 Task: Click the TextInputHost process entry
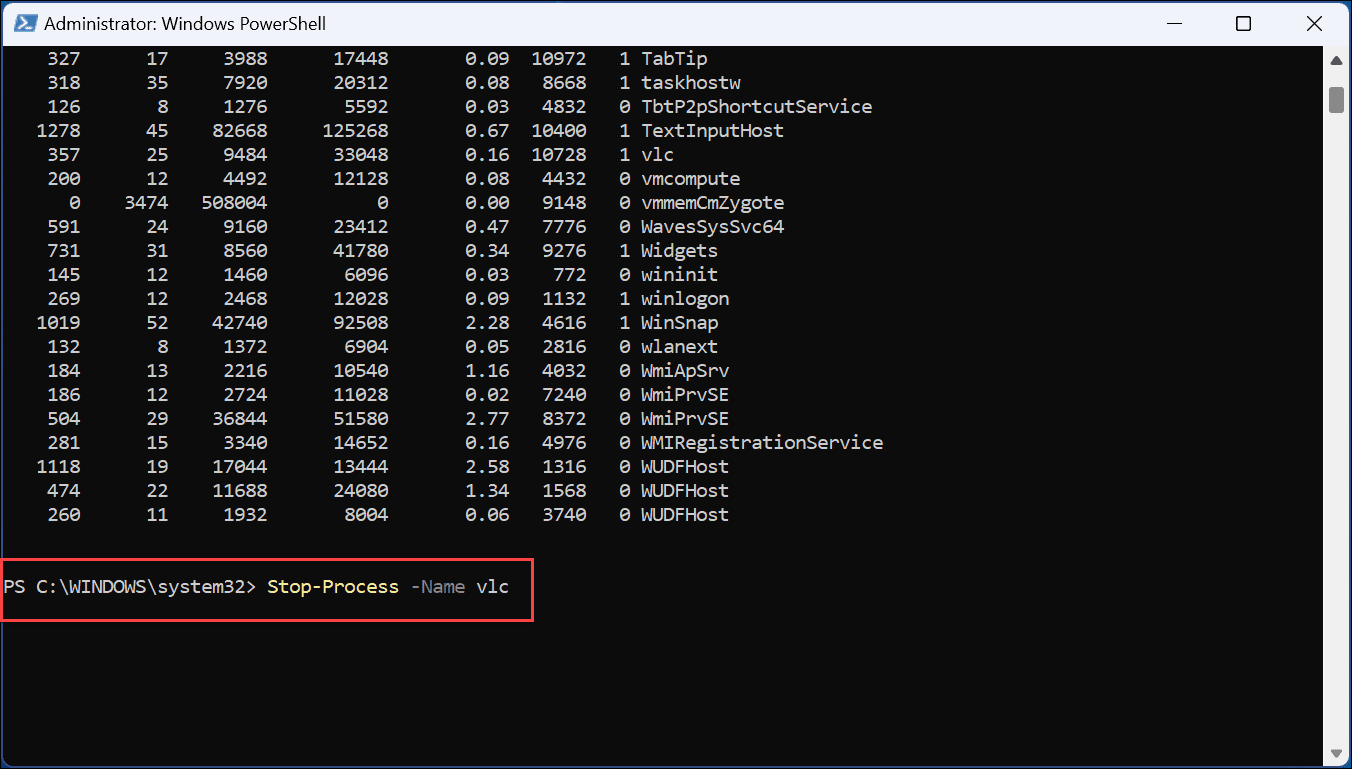712,130
